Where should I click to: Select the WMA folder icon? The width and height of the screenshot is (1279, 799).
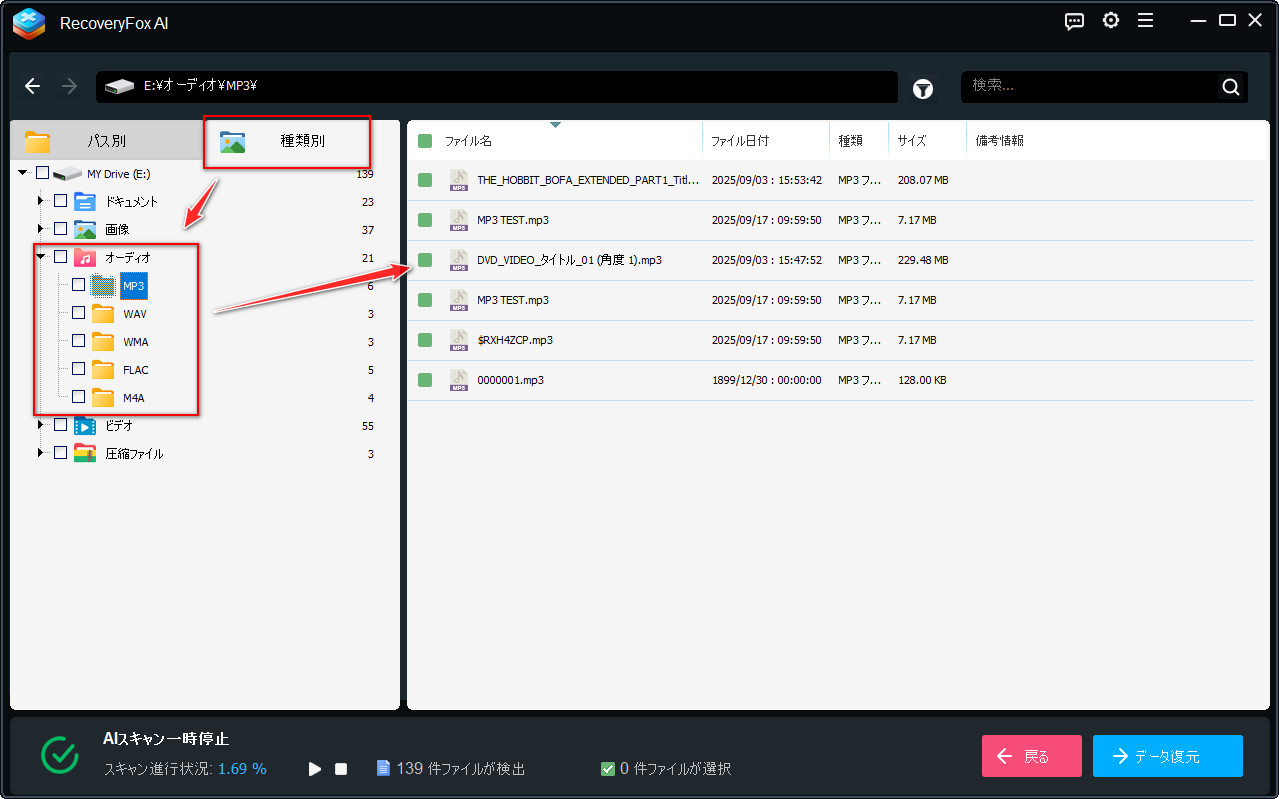coord(103,341)
